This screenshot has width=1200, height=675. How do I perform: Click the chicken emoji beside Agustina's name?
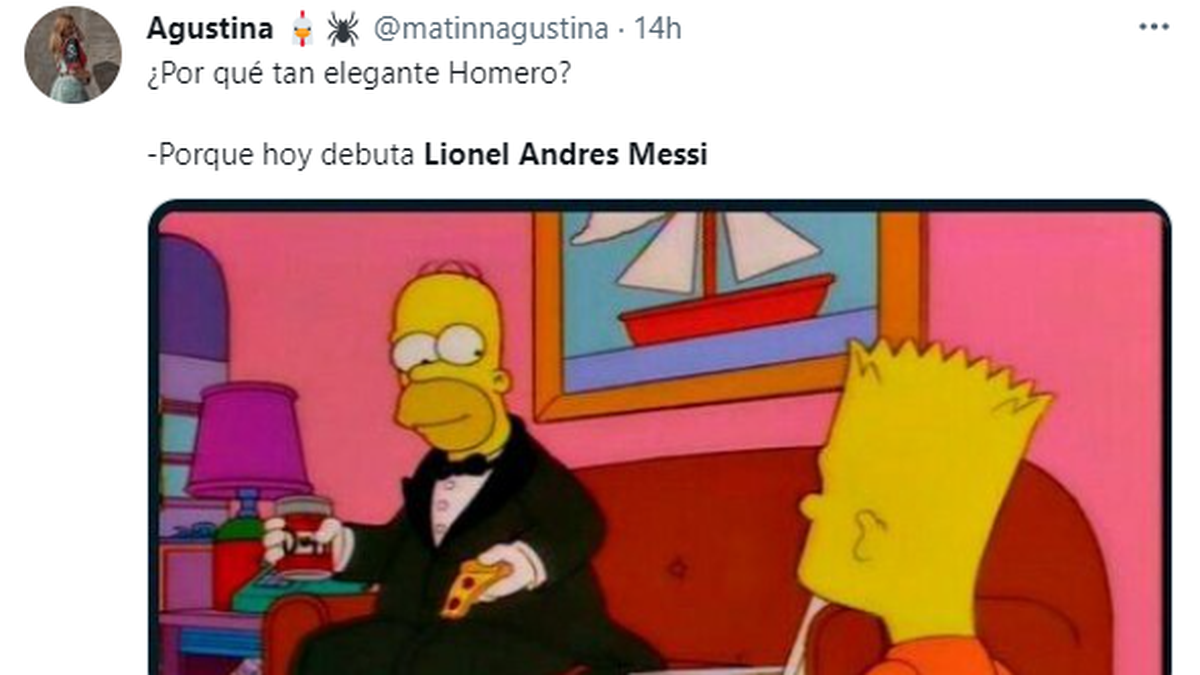click(x=302, y=29)
